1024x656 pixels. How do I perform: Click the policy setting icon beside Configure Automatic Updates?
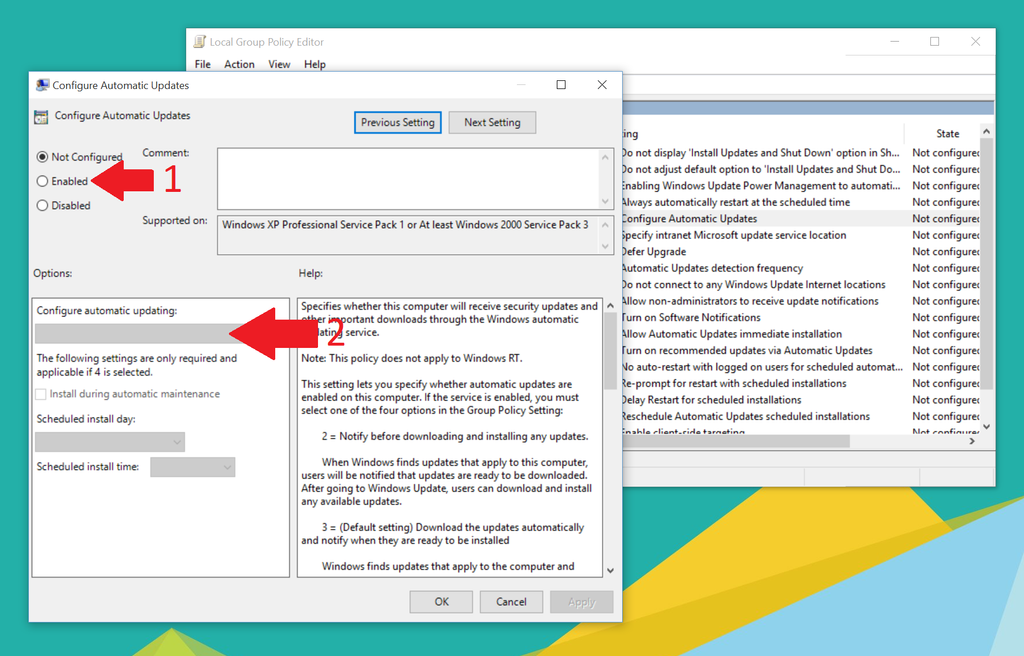40,116
